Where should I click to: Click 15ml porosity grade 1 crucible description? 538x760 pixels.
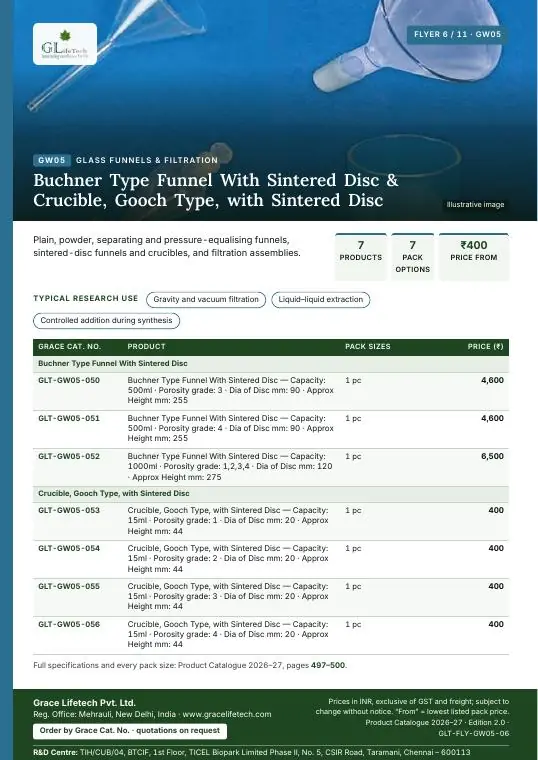(x=228, y=521)
